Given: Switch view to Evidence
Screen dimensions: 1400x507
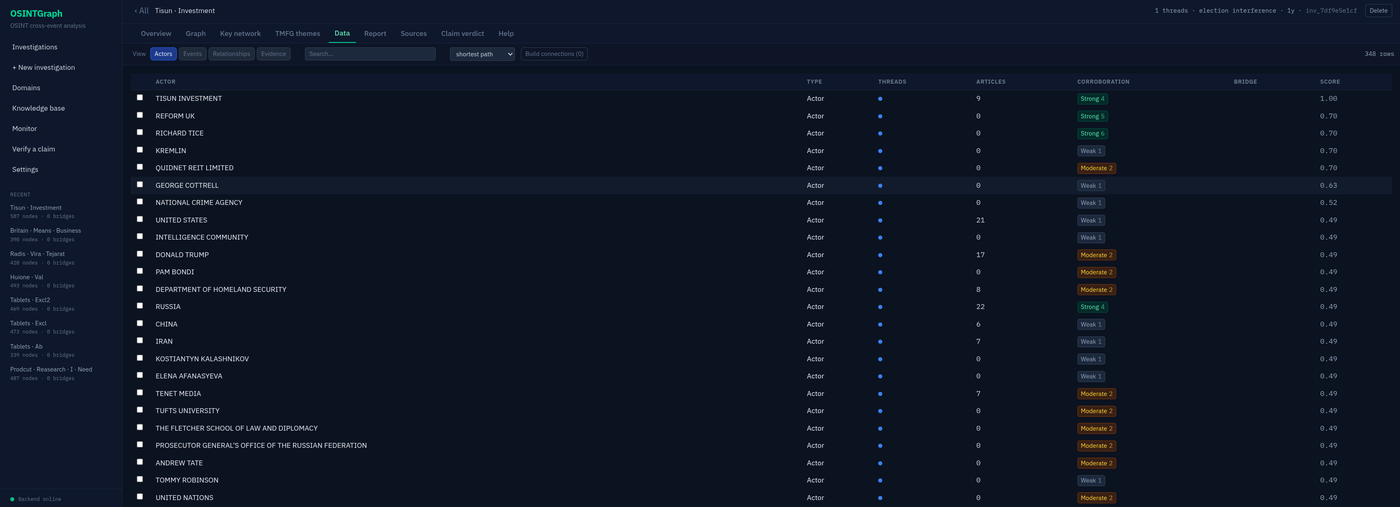Looking at the screenshot, I should tap(273, 54).
